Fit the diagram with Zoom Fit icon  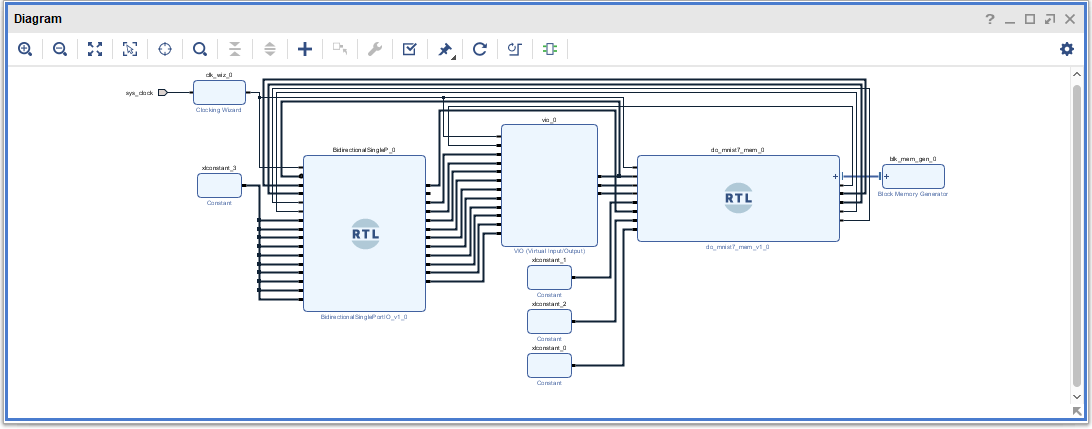(95, 49)
